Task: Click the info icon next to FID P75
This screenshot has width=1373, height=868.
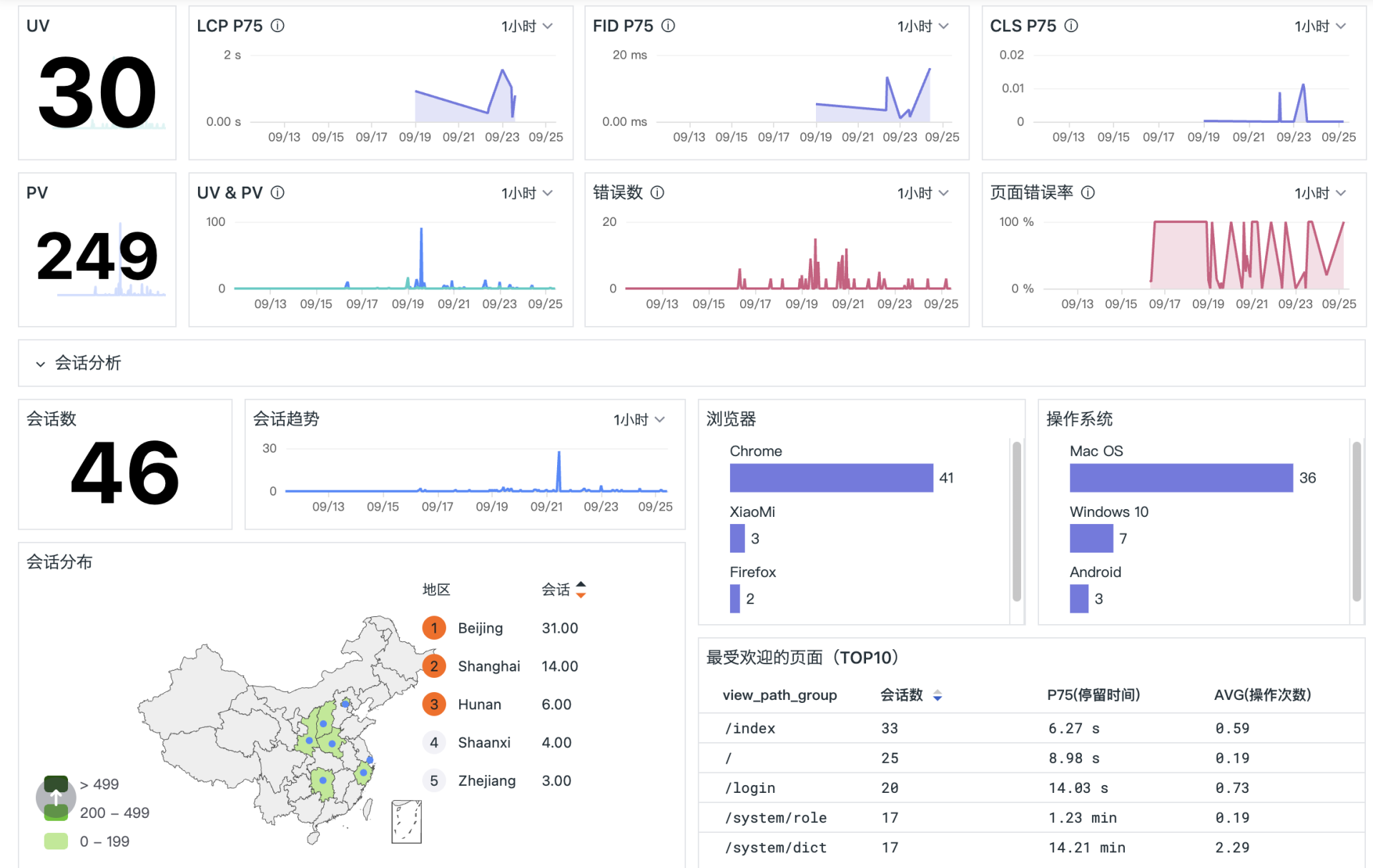Action: (x=668, y=26)
